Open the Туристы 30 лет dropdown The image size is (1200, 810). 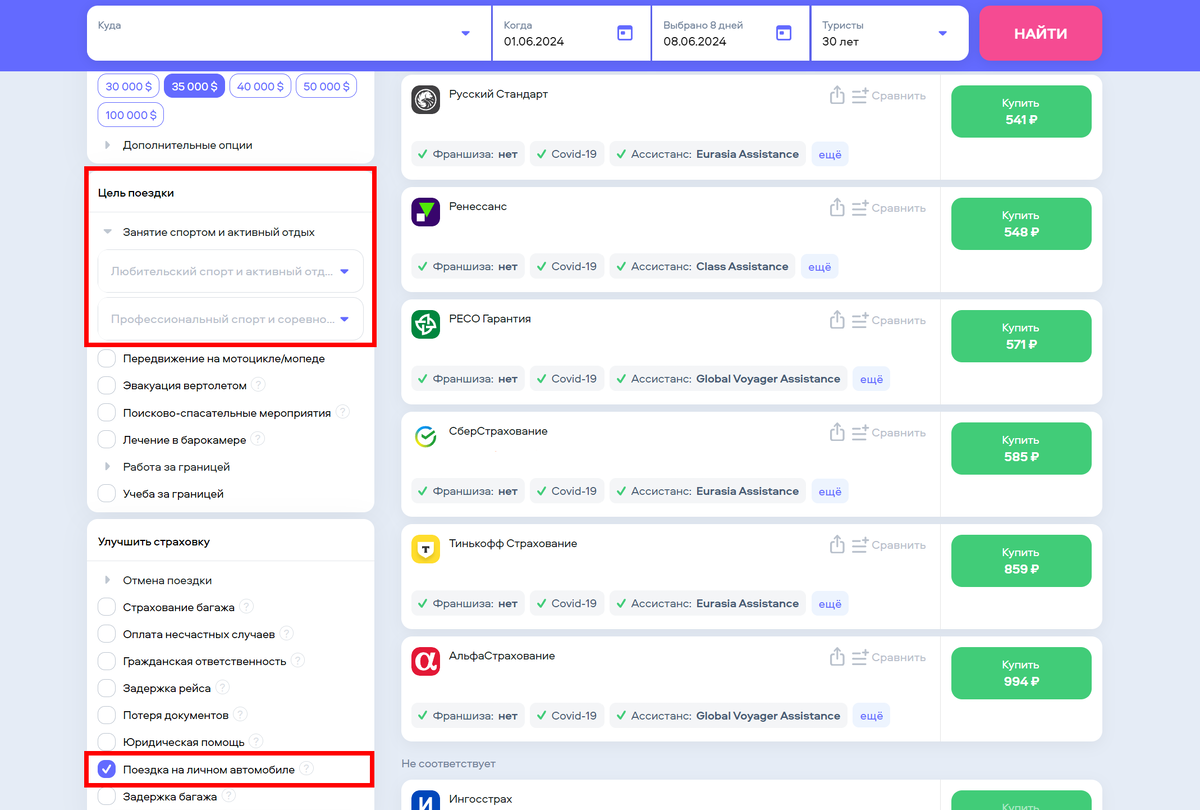[889, 33]
